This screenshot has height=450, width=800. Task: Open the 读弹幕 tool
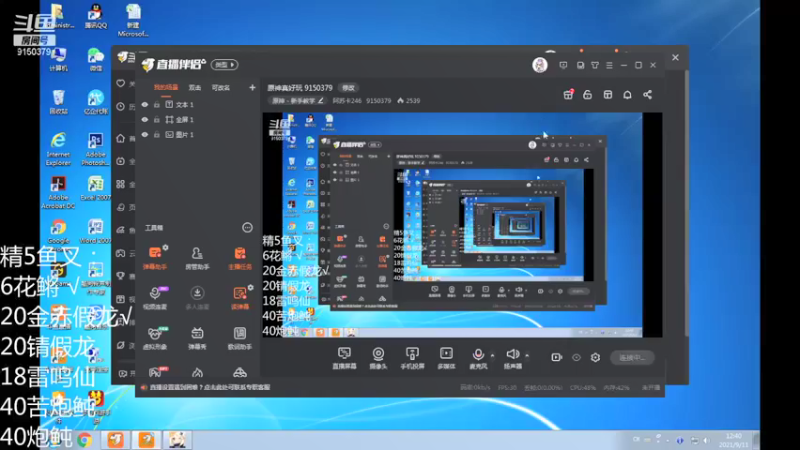239,297
